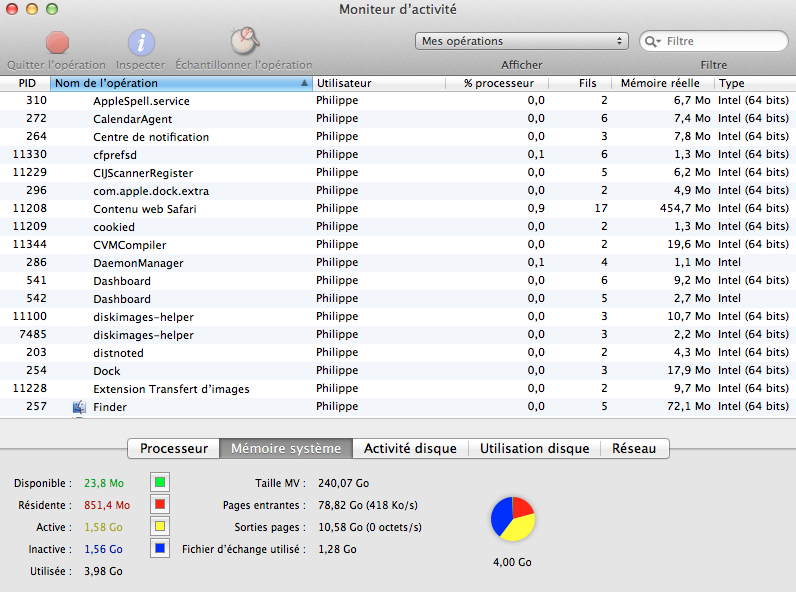Select the Mémoire système tab
This screenshot has width=796, height=592.
click(x=286, y=448)
